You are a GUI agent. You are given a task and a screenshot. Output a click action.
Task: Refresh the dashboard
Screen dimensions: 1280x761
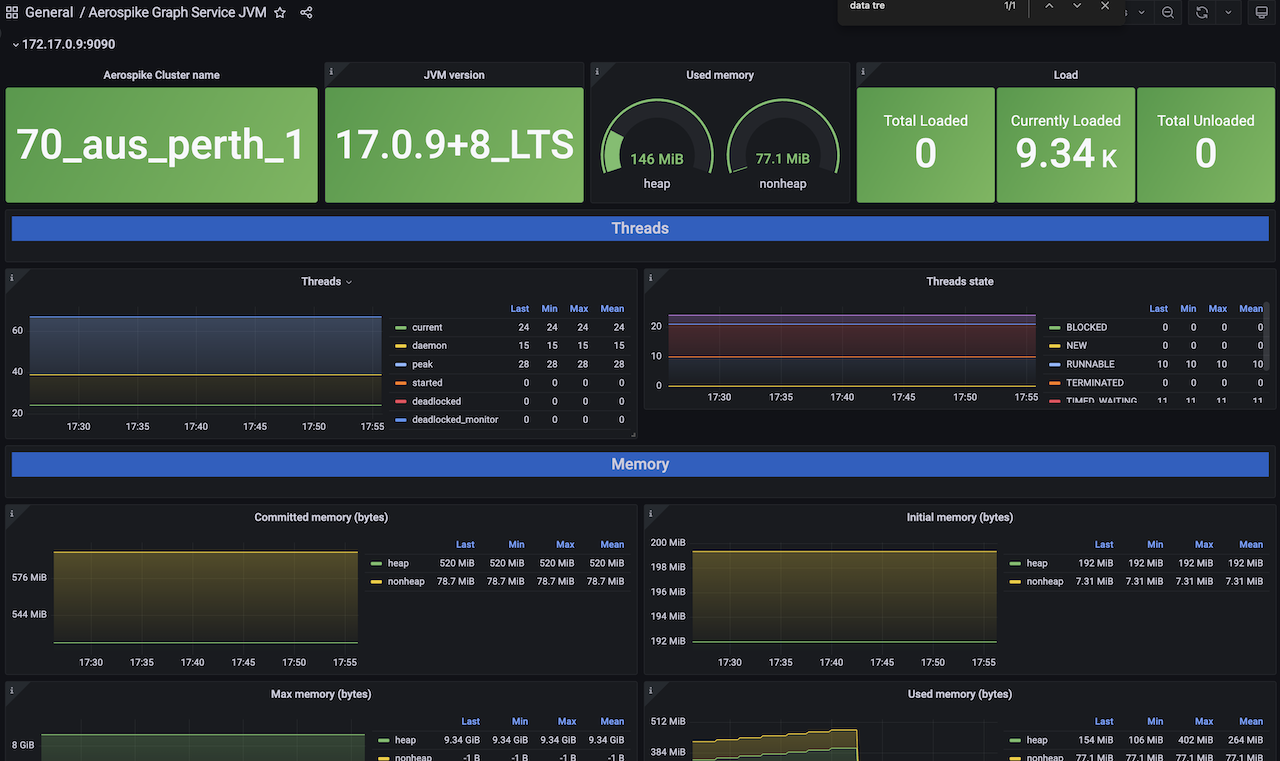coord(1202,13)
